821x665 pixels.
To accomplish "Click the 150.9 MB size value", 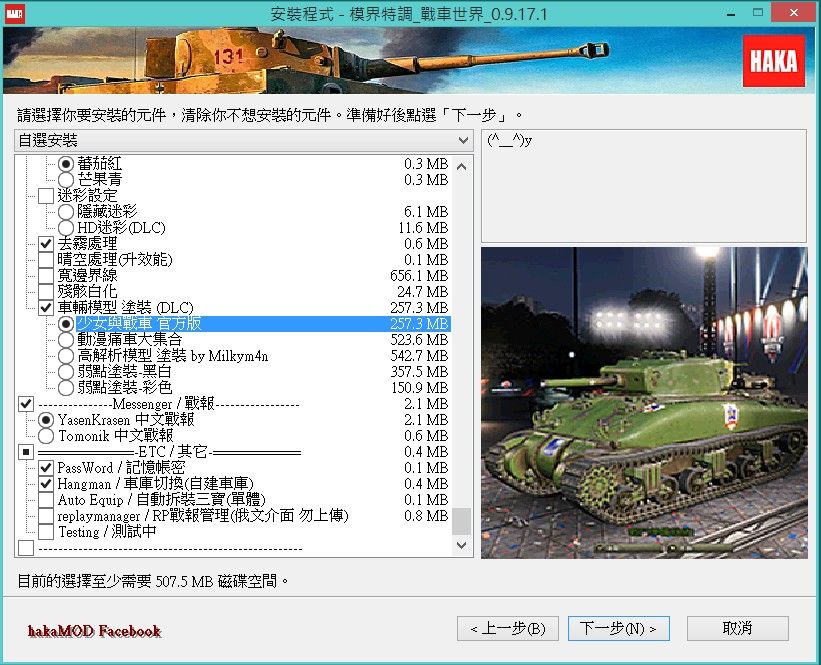I will click(419, 388).
